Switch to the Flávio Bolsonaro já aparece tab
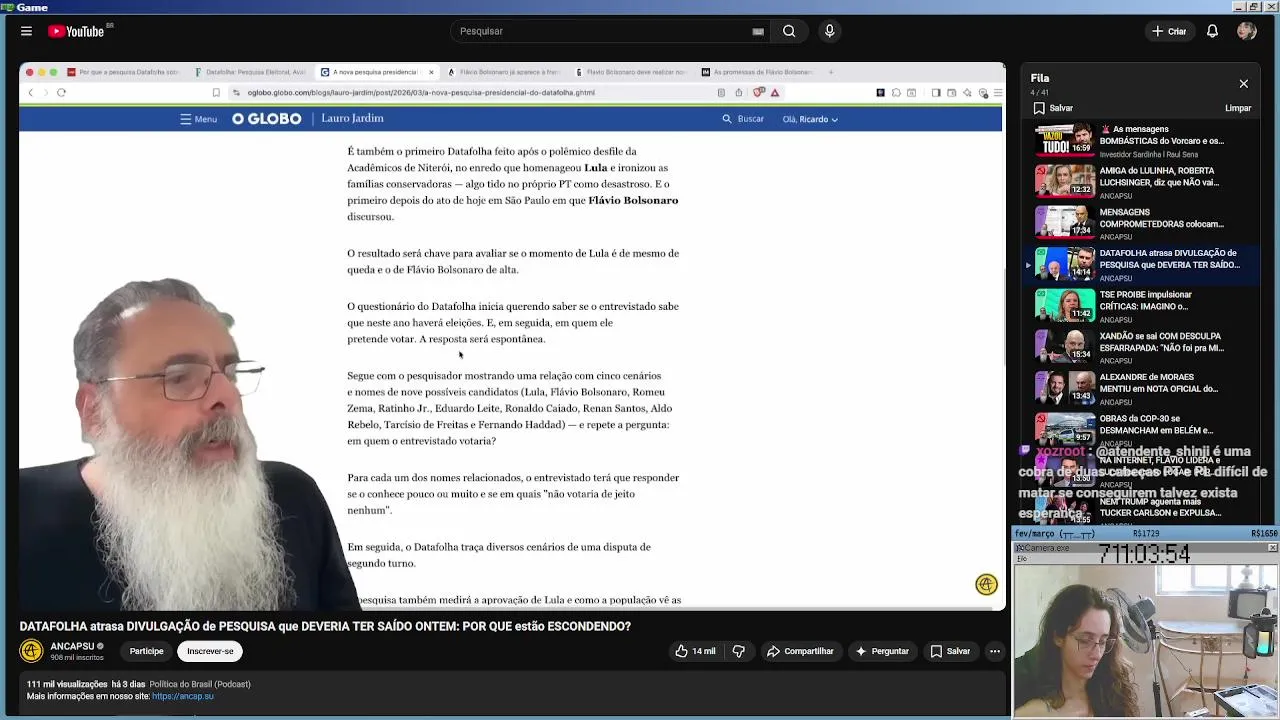 tap(504, 72)
